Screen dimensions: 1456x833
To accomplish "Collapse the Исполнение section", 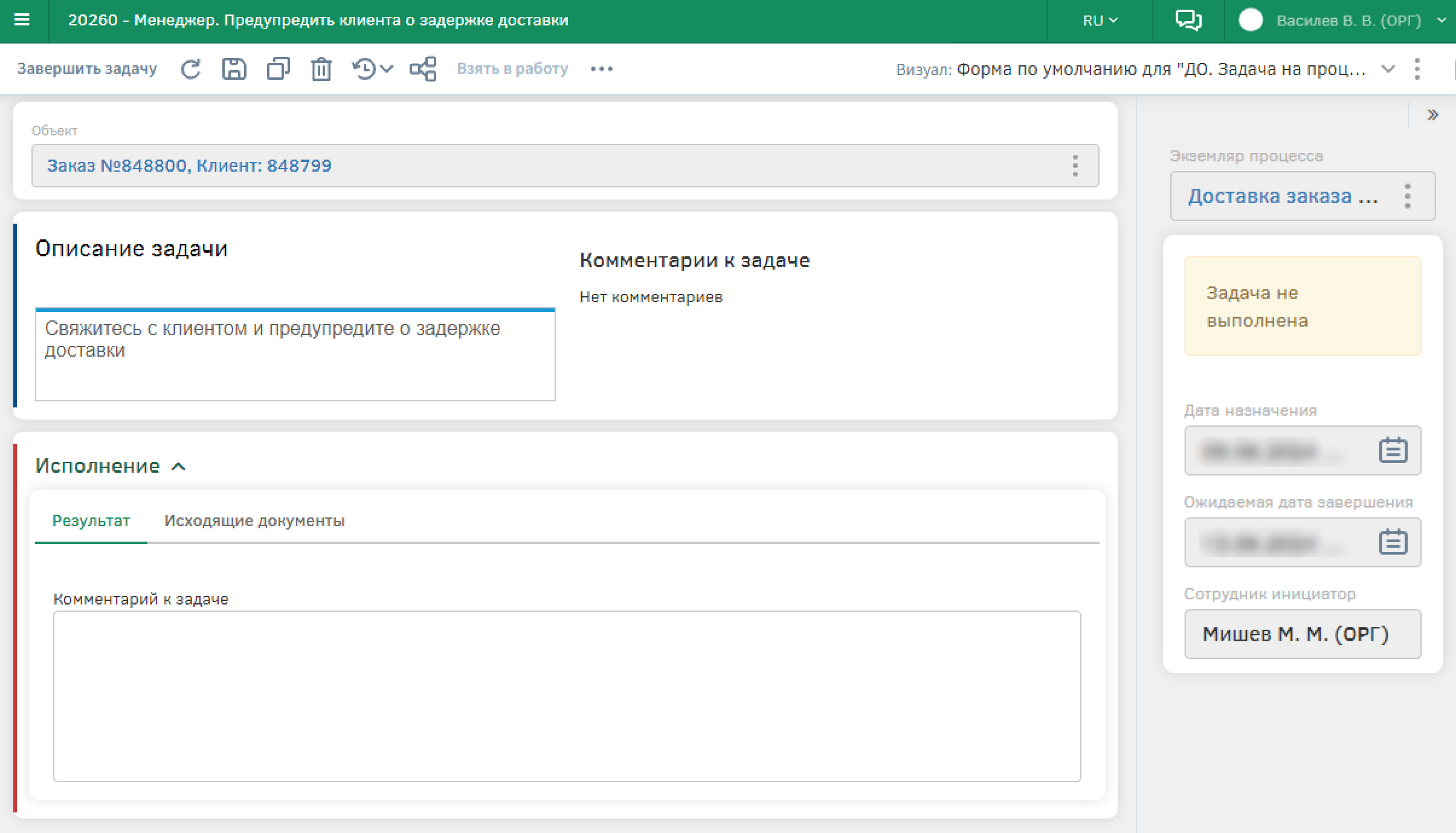I will (x=178, y=466).
